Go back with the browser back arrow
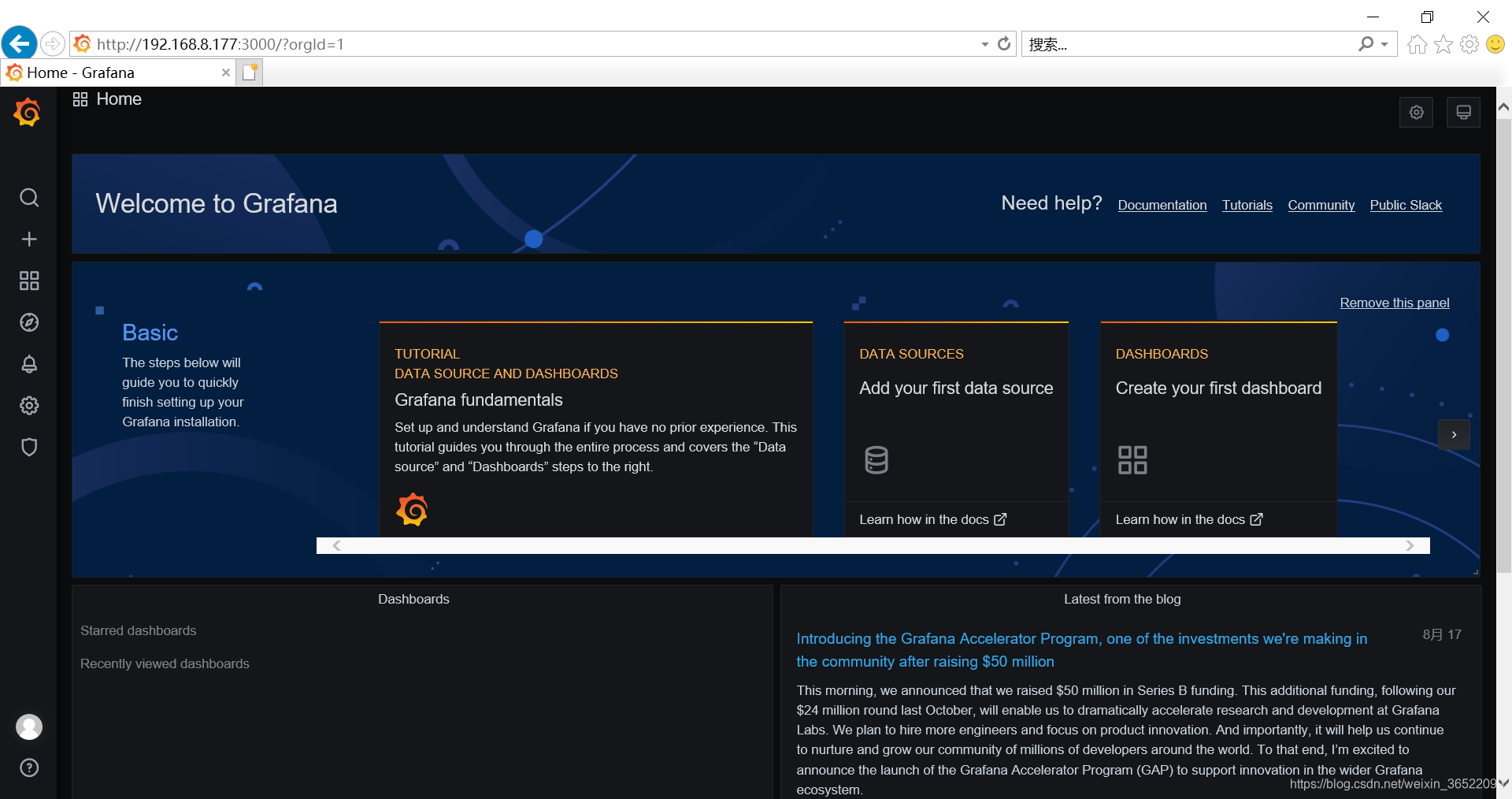The width and height of the screenshot is (1512, 799). click(x=19, y=43)
